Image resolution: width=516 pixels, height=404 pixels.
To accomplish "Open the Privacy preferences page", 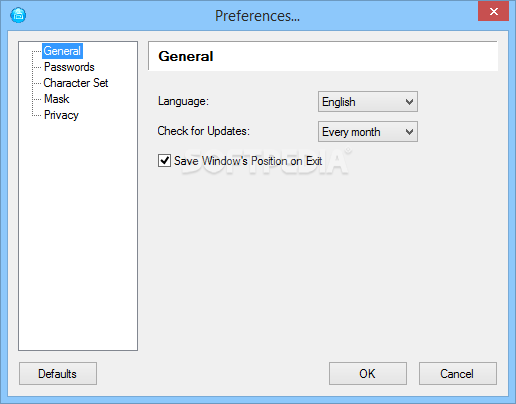I will tap(61, 115).
